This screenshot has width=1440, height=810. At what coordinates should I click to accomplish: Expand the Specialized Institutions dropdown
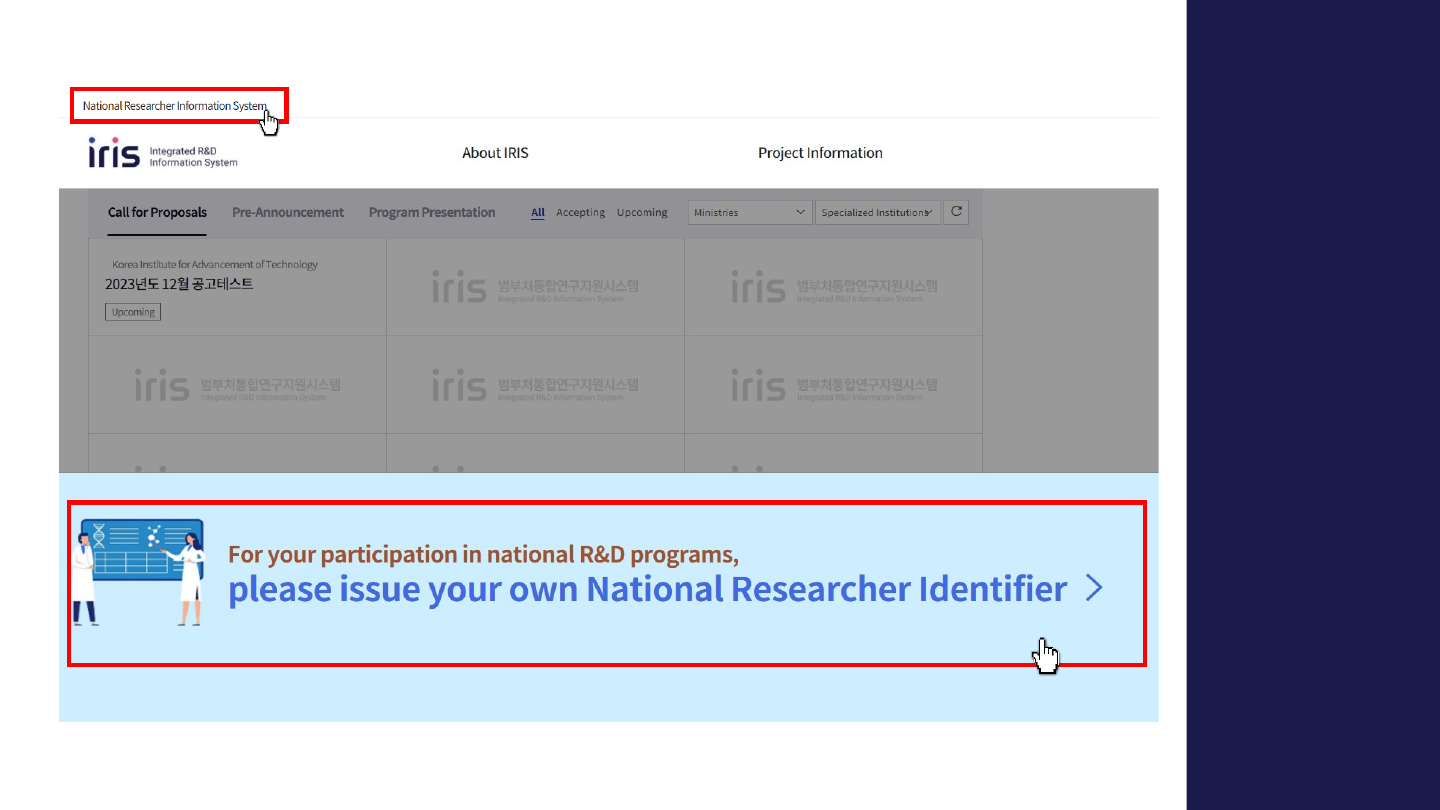pos(877,212)
